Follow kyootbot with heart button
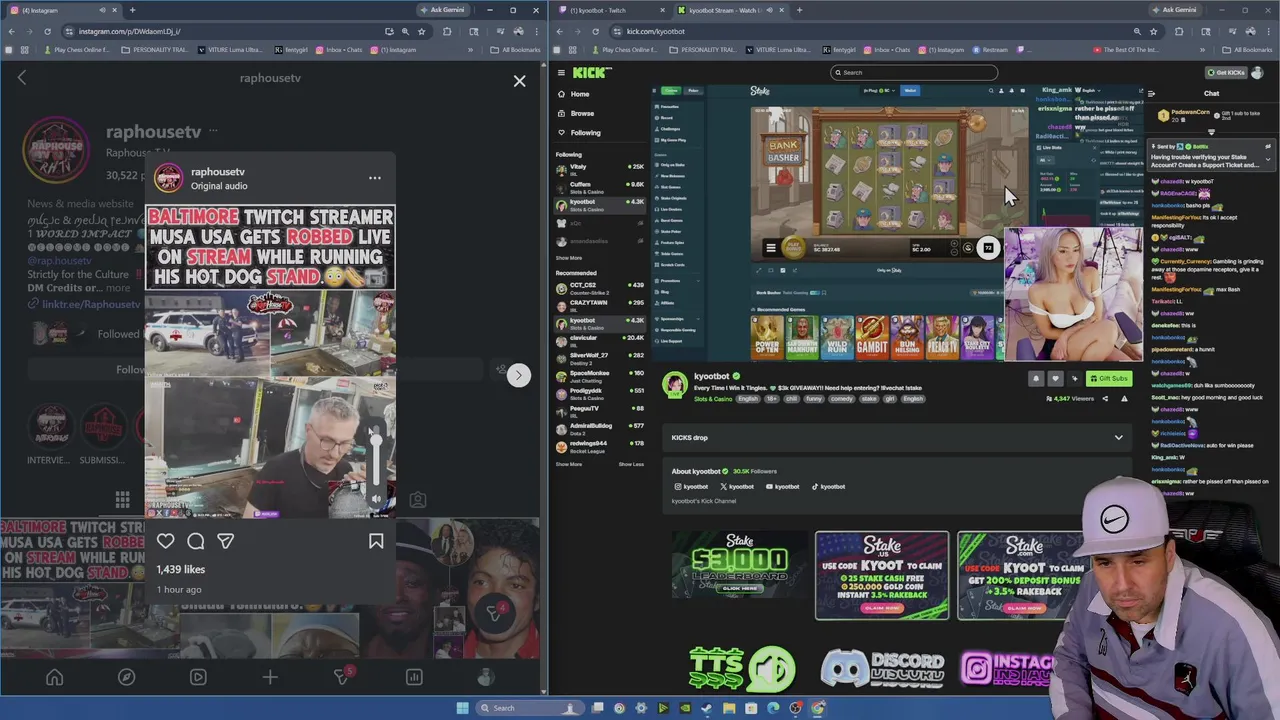This screenshot has width=1280, height=720. pos(1055,378)
